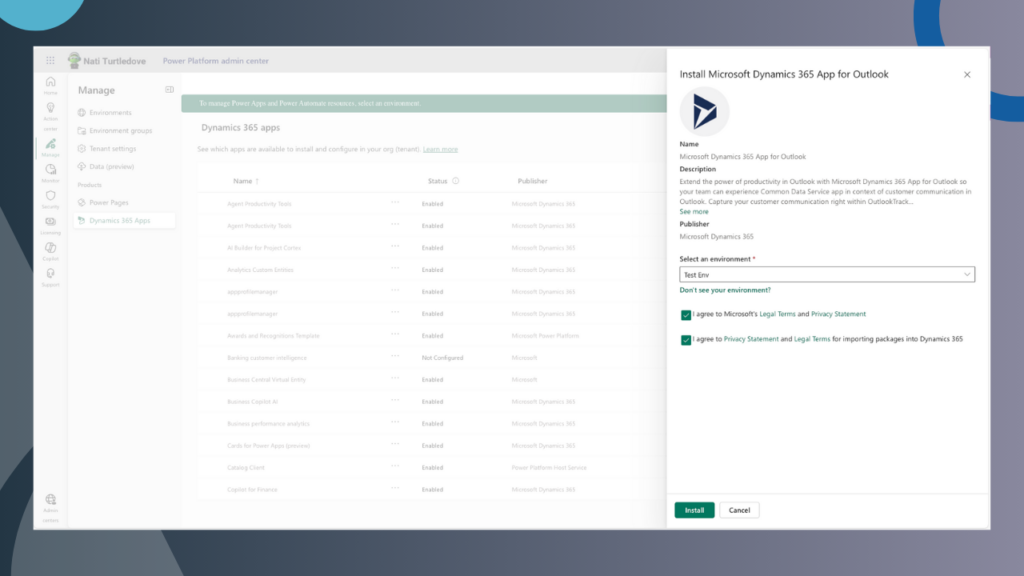This screenshot has height=576, width=1024.
Task: Click the green Install button
Action: 694,509
